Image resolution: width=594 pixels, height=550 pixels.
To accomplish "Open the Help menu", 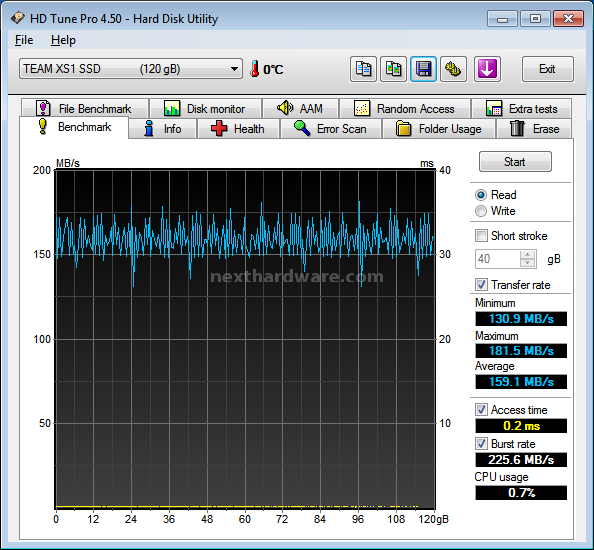I will [63, 40].
